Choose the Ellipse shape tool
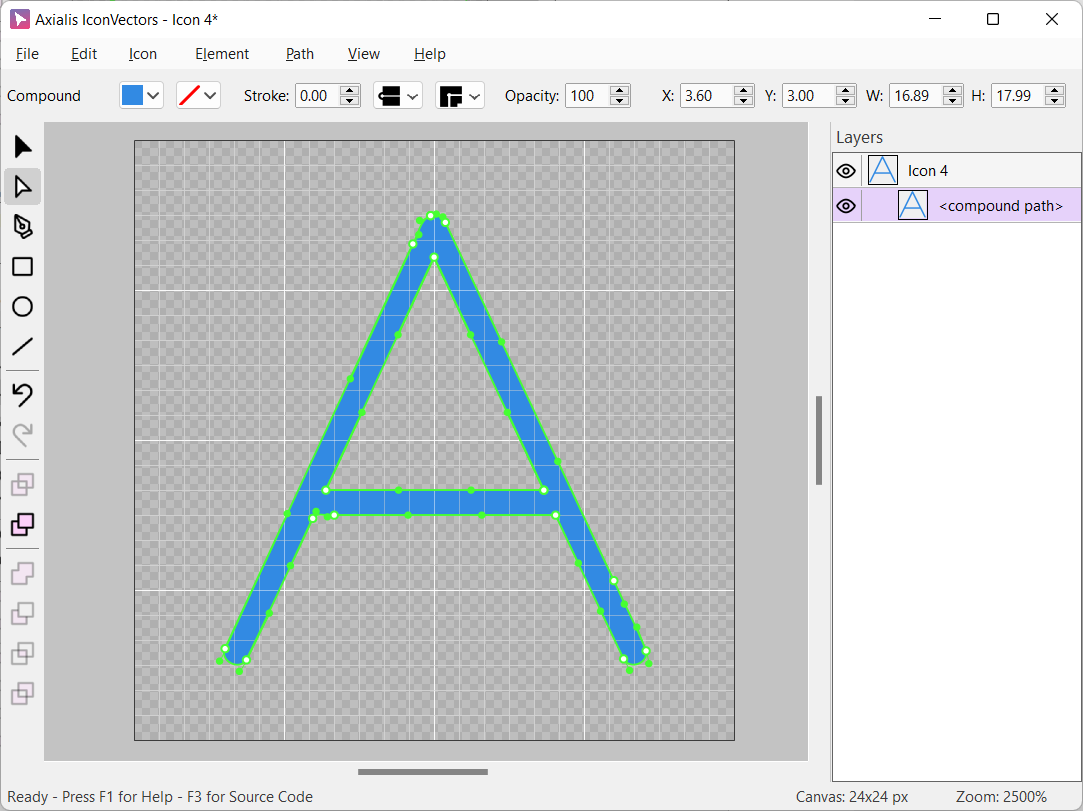 point(22,307)
